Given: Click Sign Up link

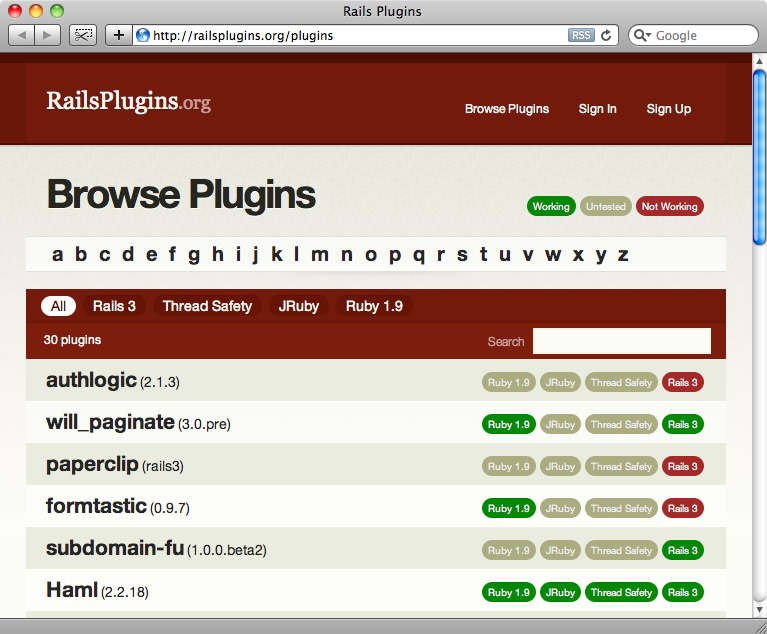Looking at the screenshot, I should coord(669,109).
